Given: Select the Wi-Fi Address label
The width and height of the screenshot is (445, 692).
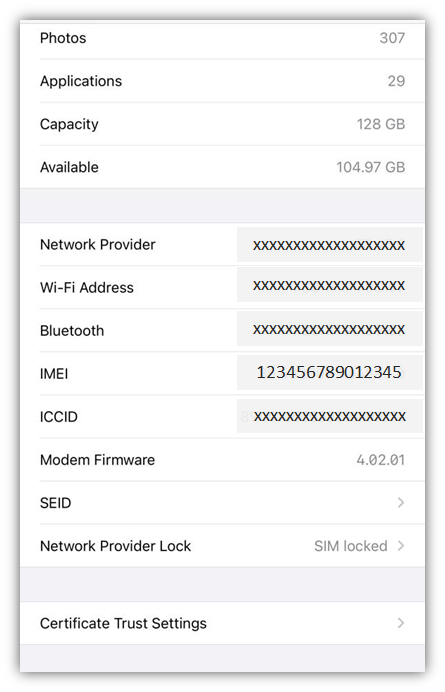Looking at the screenshot, I should click(x=87, y=288).
